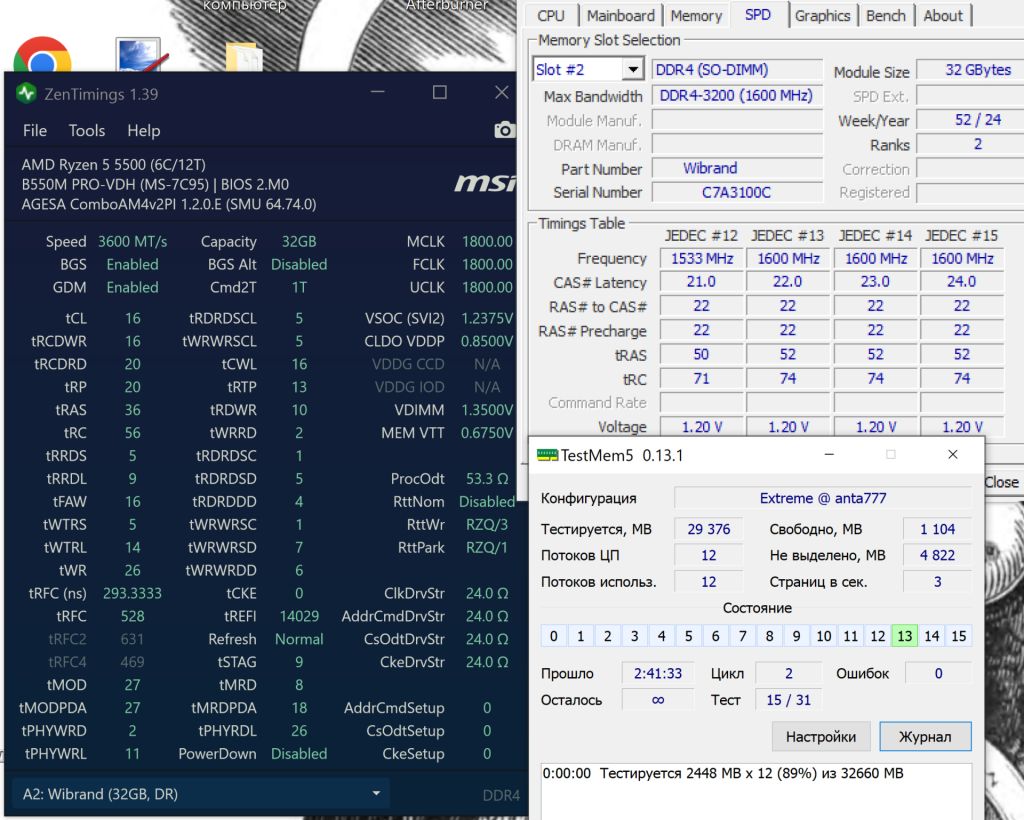Maximize the ZenTimings window
This screenshot has height=820, width=1024.
(440, 93)
